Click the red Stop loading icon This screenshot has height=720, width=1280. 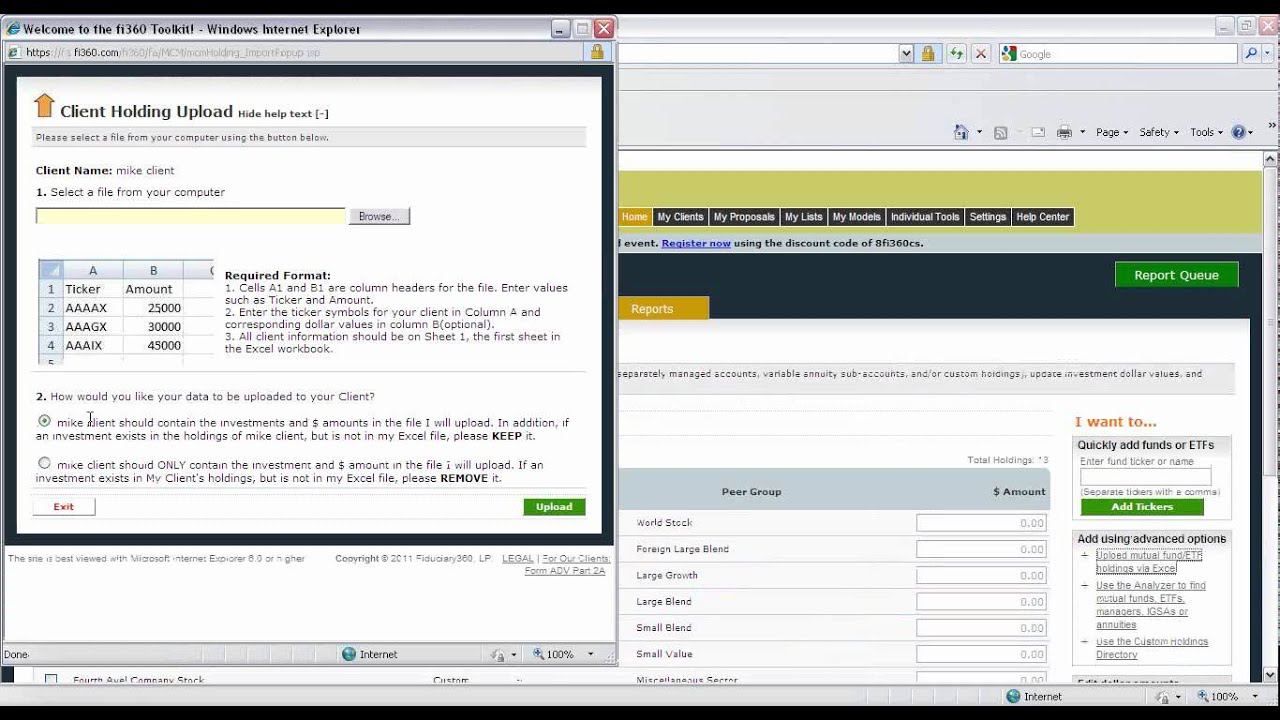pos(981,54)
